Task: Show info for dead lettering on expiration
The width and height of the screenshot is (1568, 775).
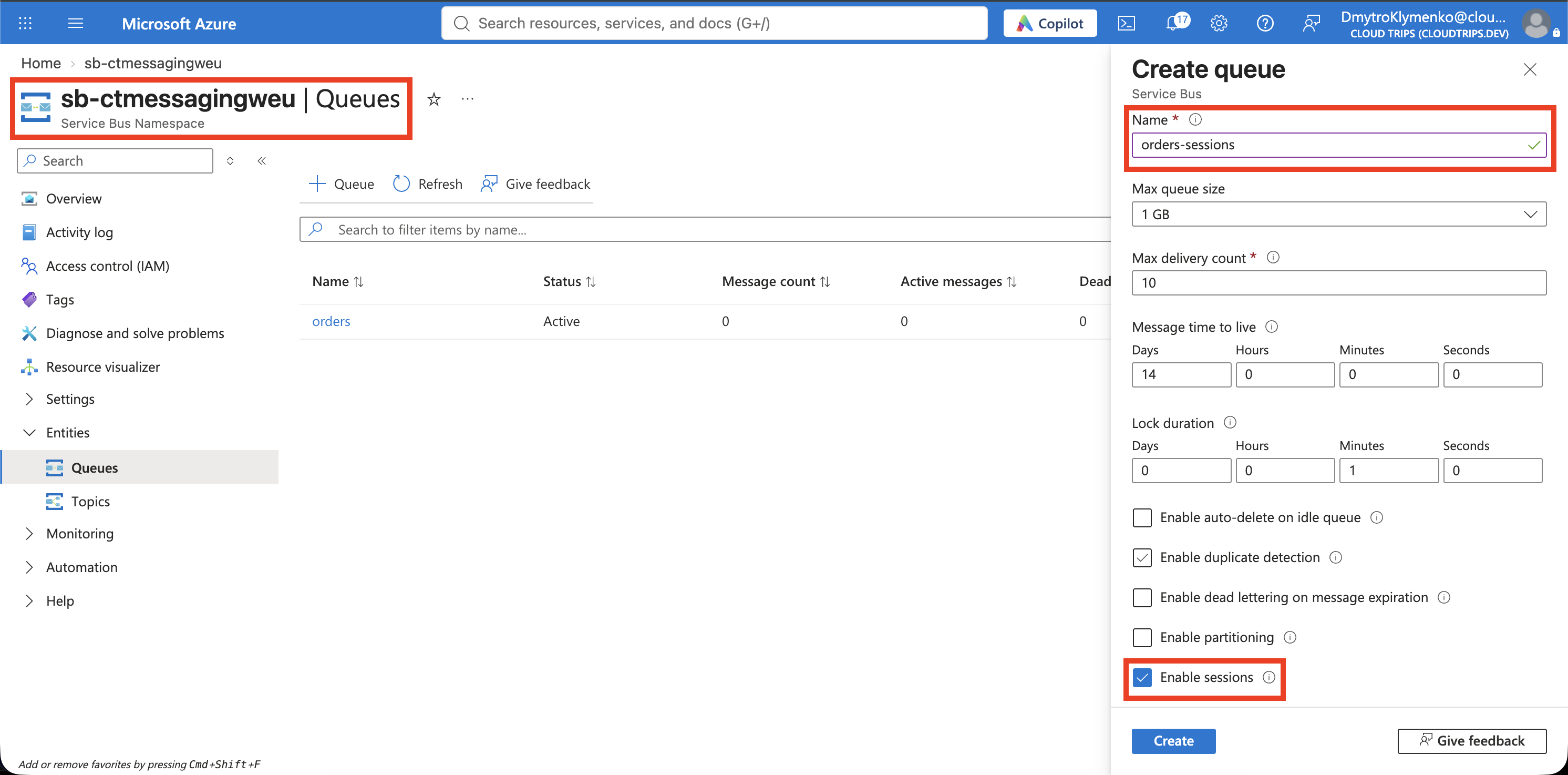Action: (1444, 597)
